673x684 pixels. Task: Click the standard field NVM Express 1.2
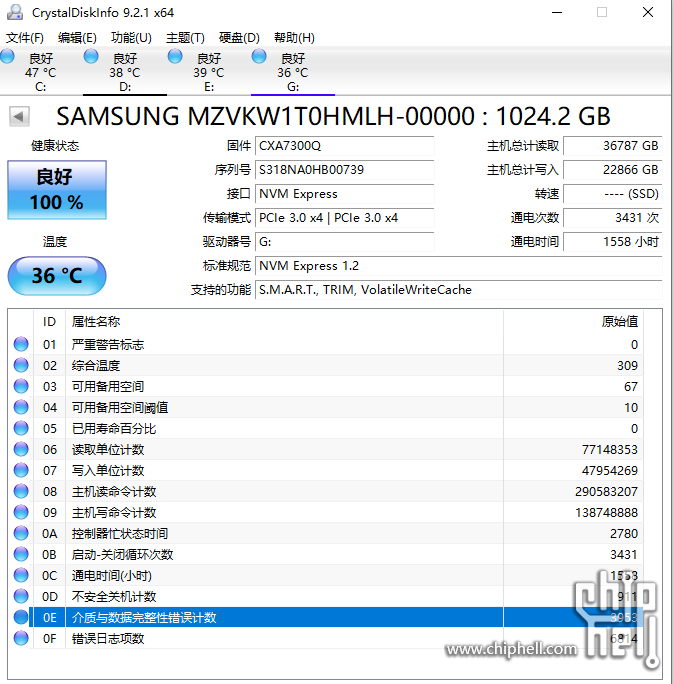point(459,266)
